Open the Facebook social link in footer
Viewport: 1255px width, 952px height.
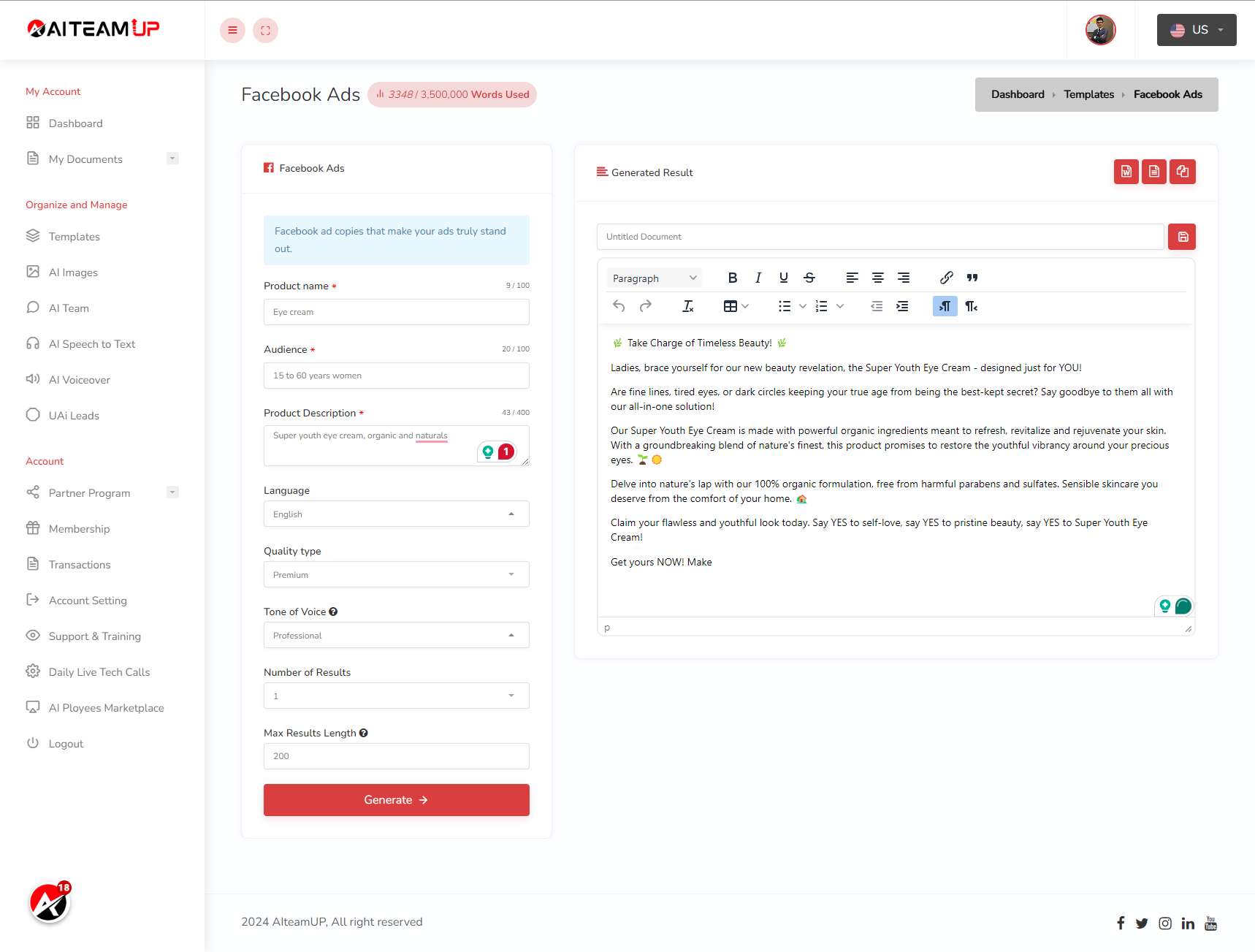click(1121, 923)
